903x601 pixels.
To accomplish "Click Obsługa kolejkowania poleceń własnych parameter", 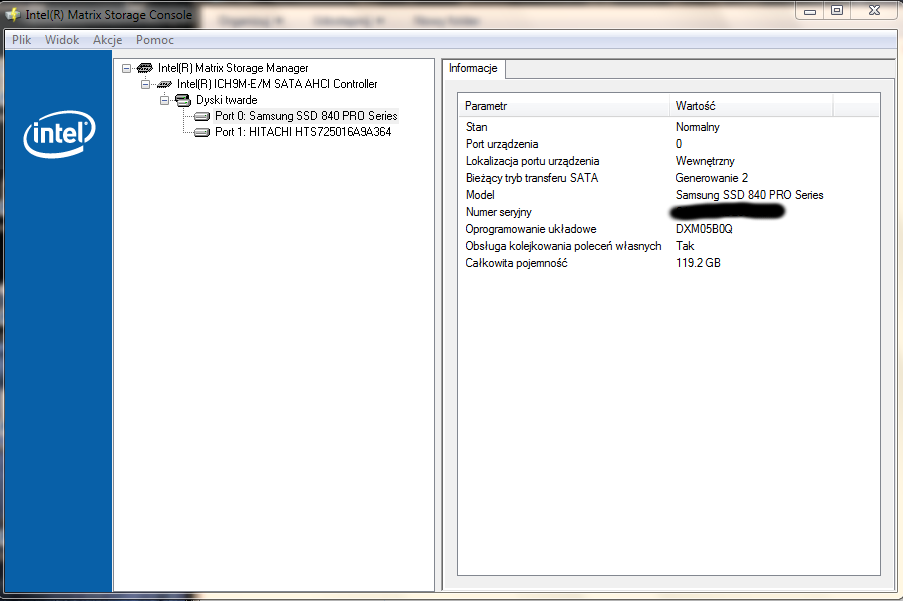I will point(563,246).
